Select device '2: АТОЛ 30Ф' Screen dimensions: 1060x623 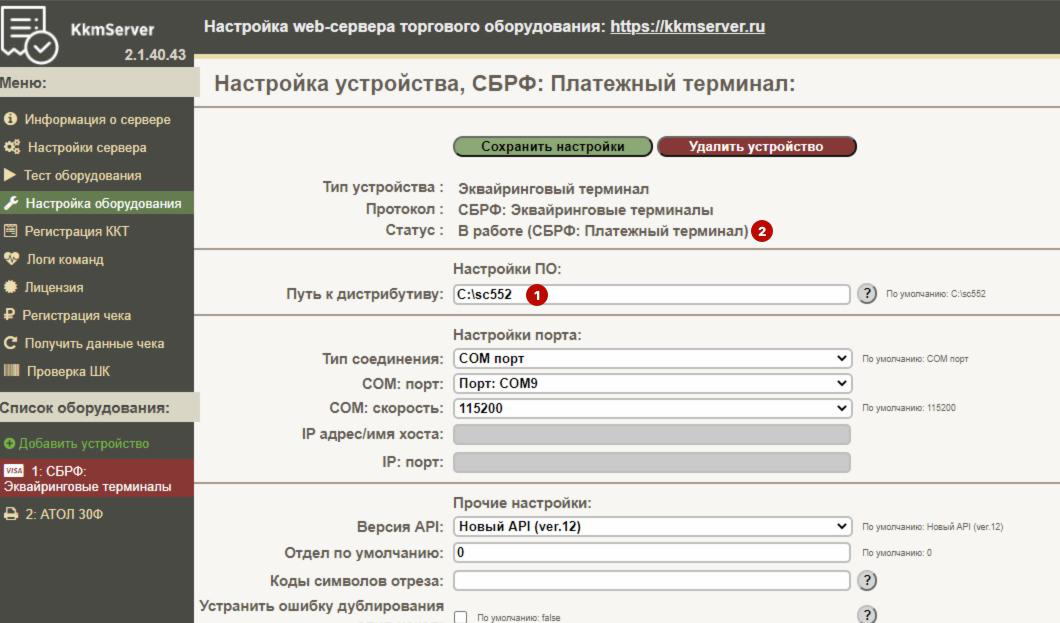point(97,514)
